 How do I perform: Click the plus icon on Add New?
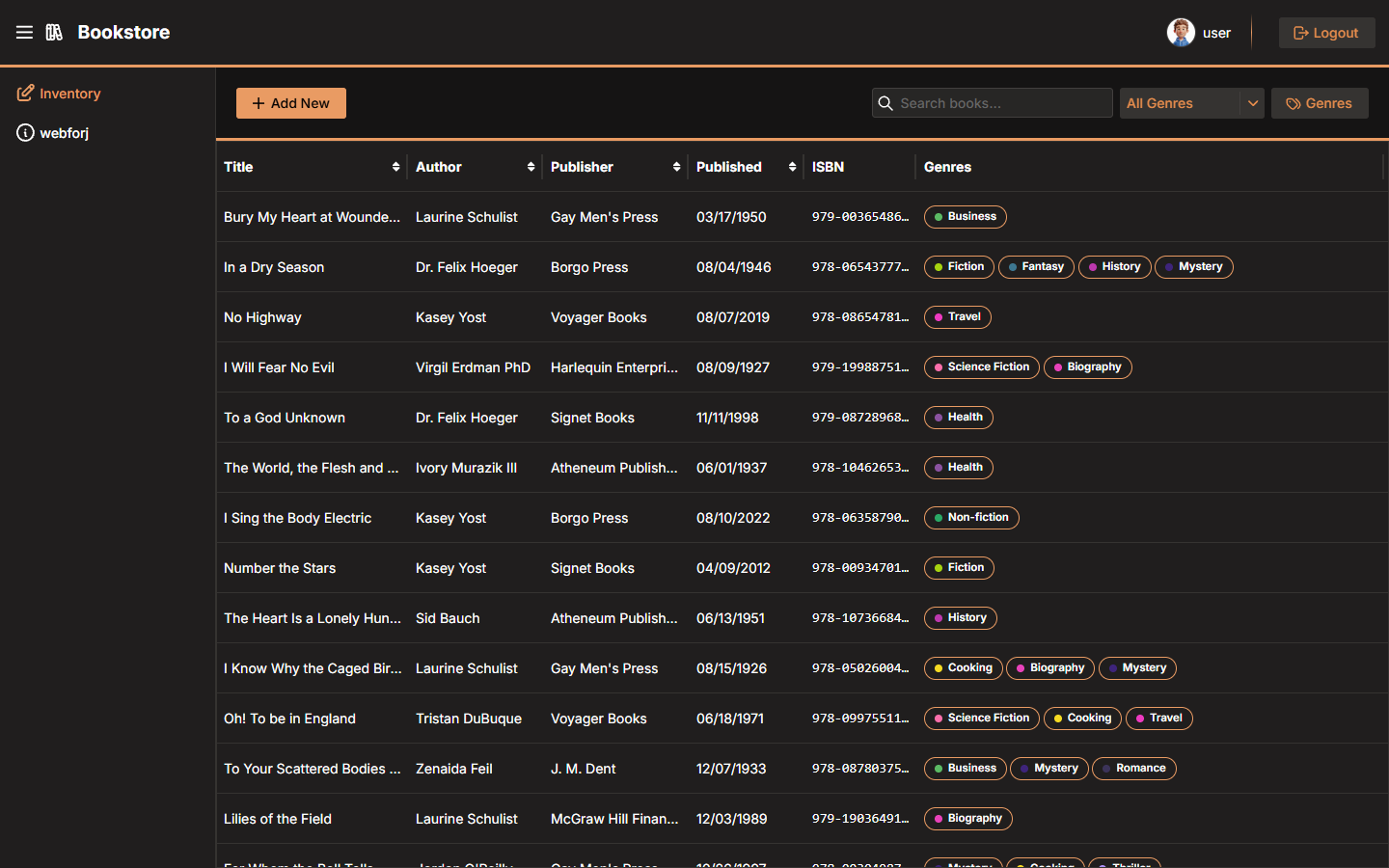(x=259, y=102)
